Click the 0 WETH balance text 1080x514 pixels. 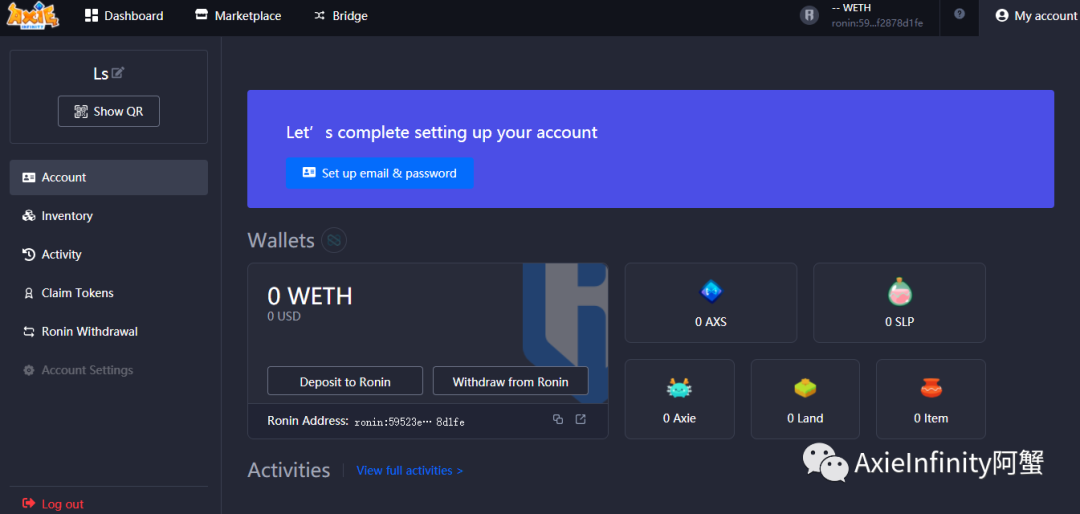click(310, 296)
